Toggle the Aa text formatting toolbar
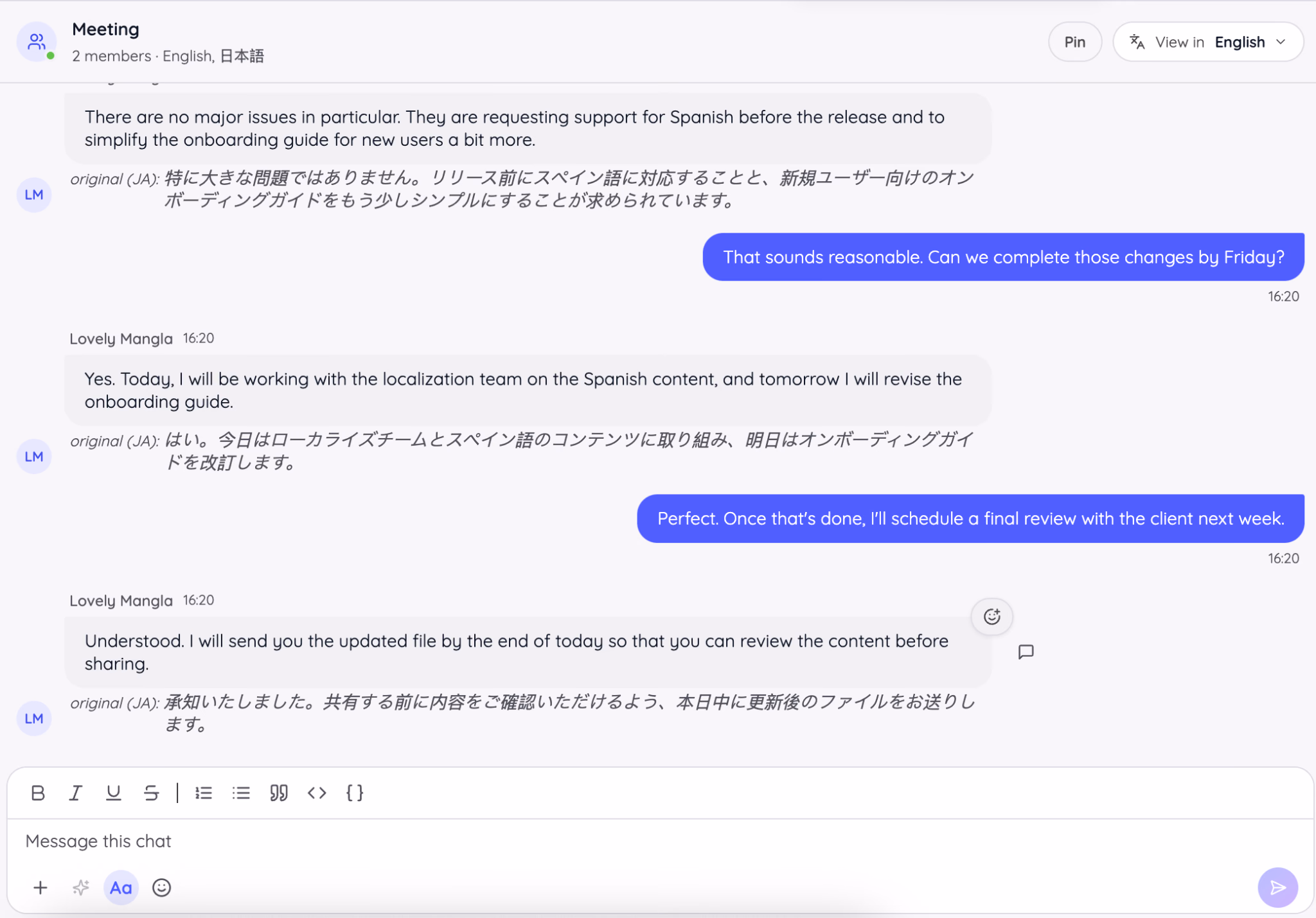 pyautogui.click(x=121, y=888)
